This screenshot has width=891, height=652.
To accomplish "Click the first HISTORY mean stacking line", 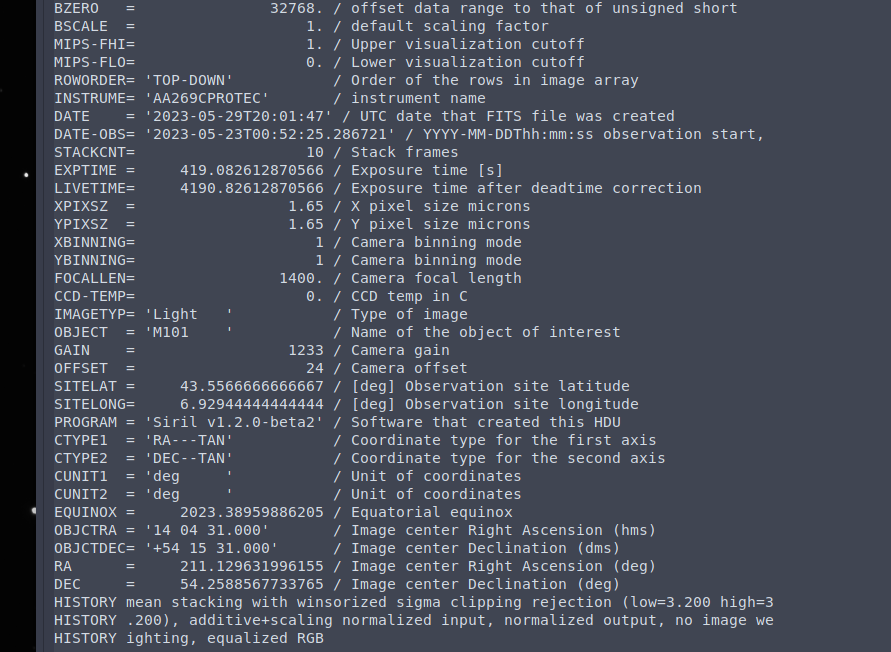I will click(414, 602).
